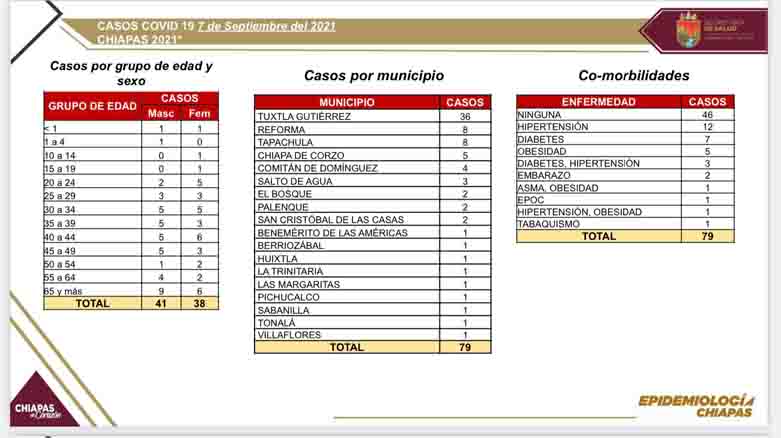Select the 'TAPACHULA' municipality row
Image resolution: width=781 pixels, height=438 pixels.
tap(373, 143)
